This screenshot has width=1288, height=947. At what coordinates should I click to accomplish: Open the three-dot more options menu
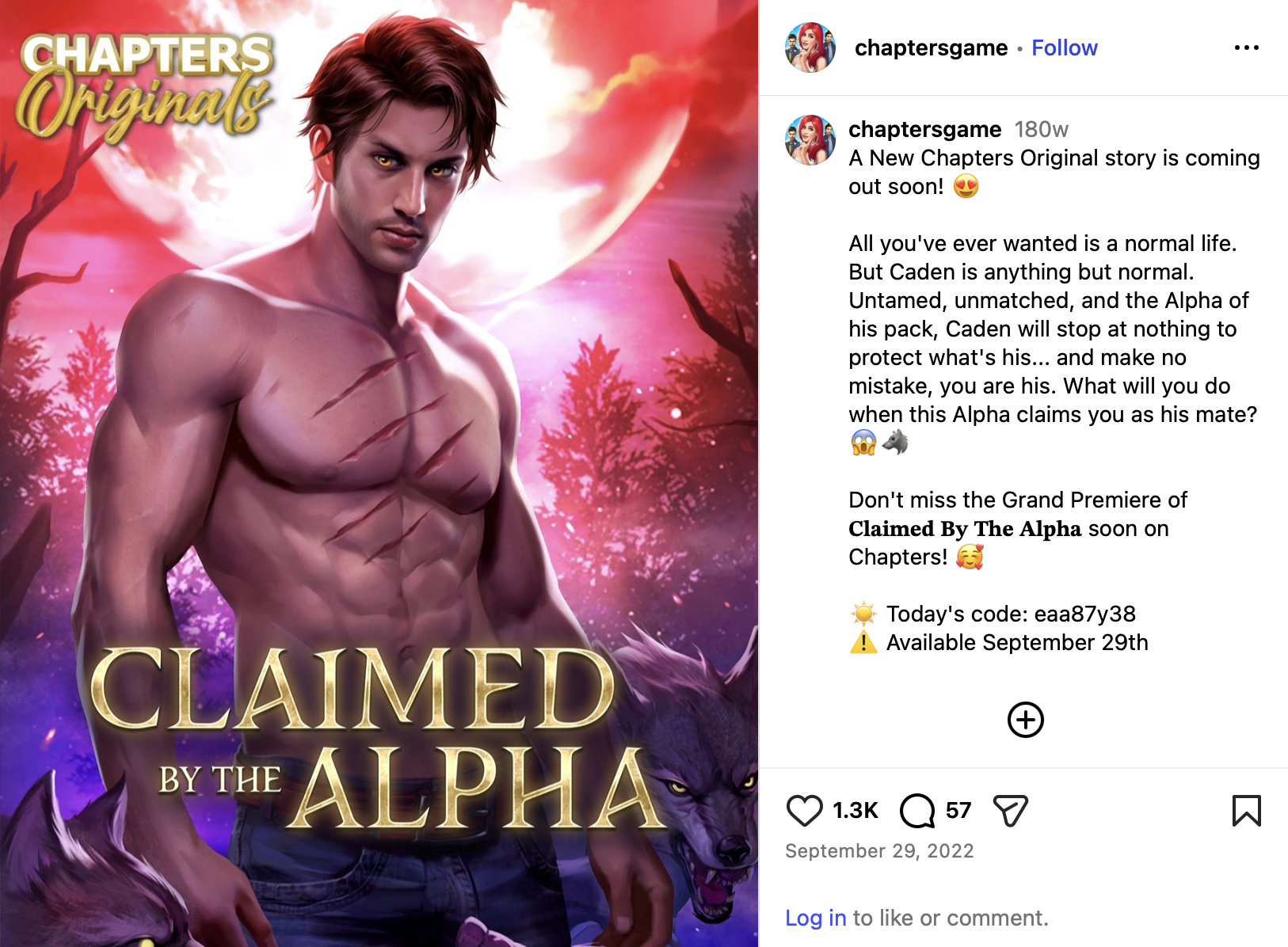click(x=1246, y=48)
